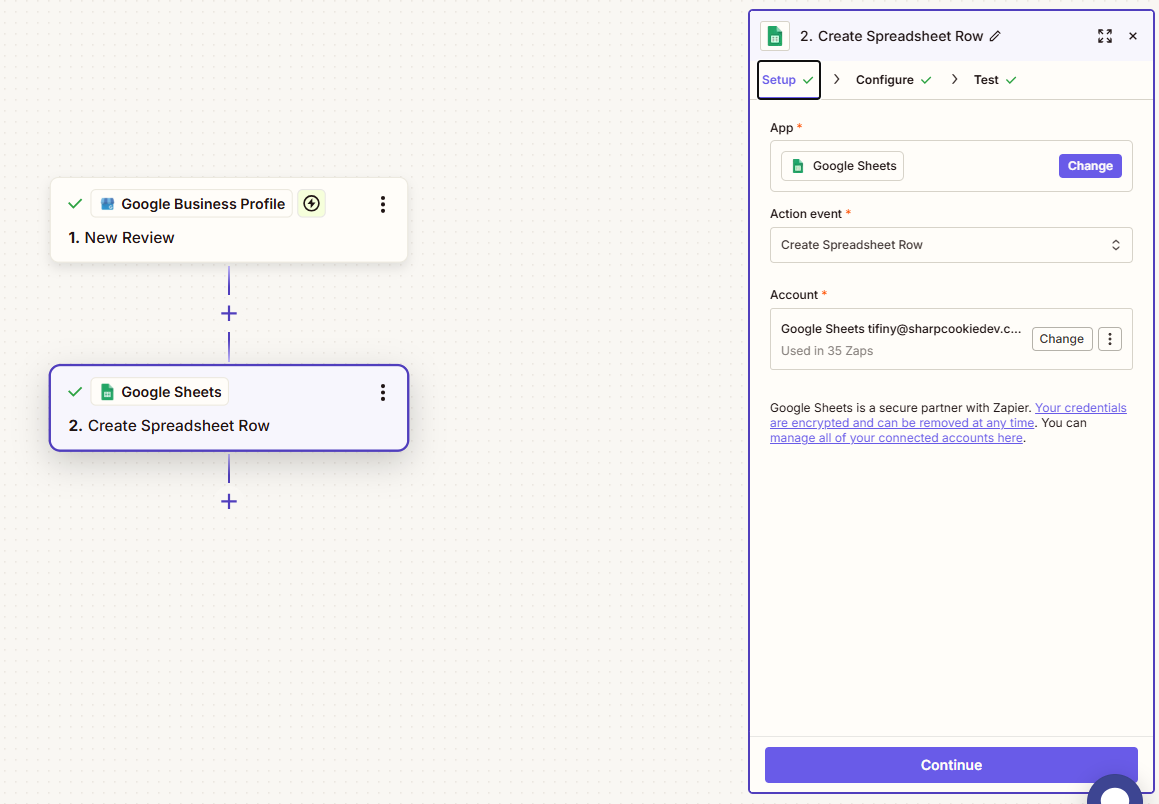Screen dimensions: 1159x804
Task: Select the Google Sheets action step card
Action: [x=229, y=408]
